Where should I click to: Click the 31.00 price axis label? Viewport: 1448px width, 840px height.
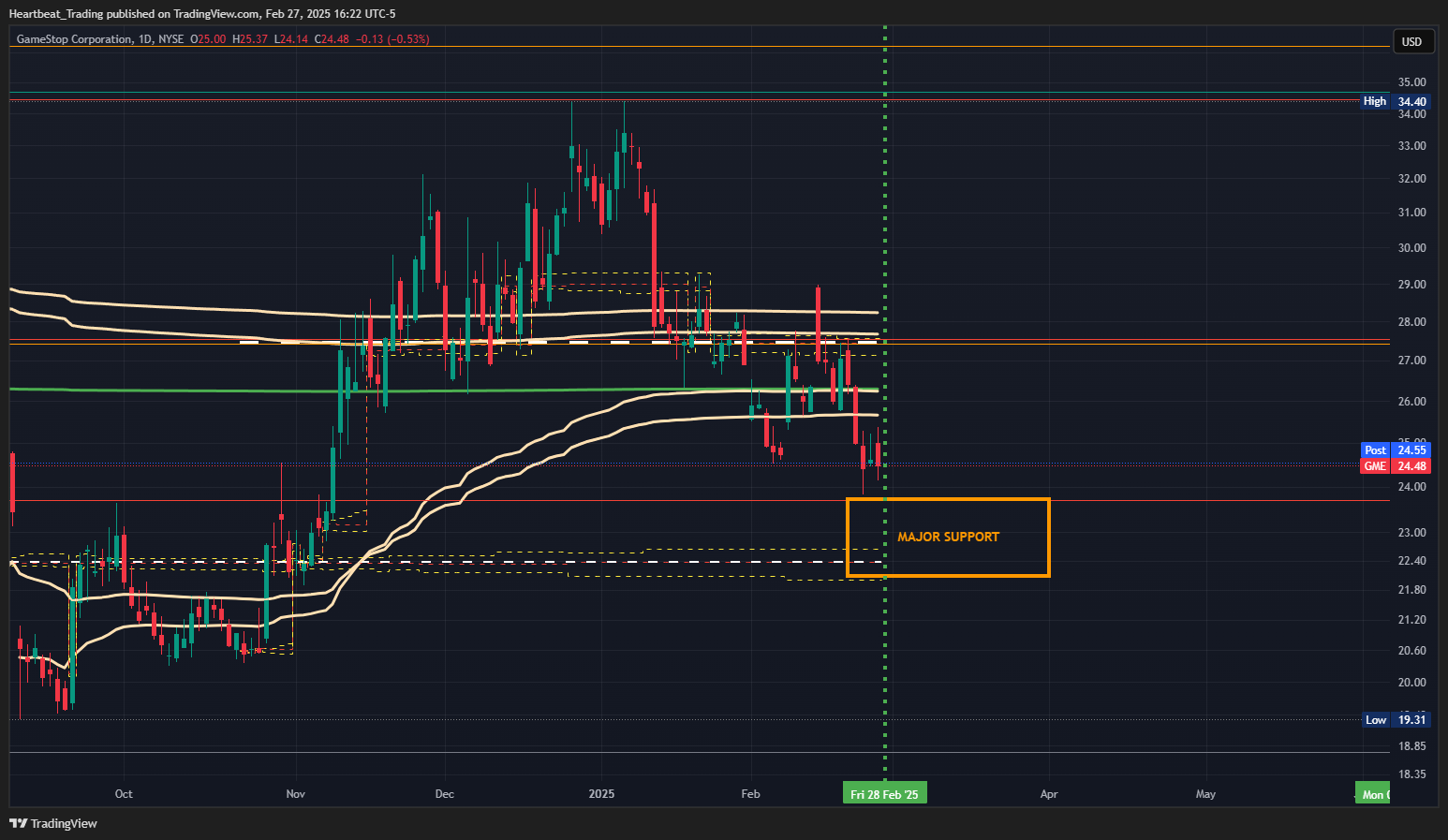click(1411, 213)
